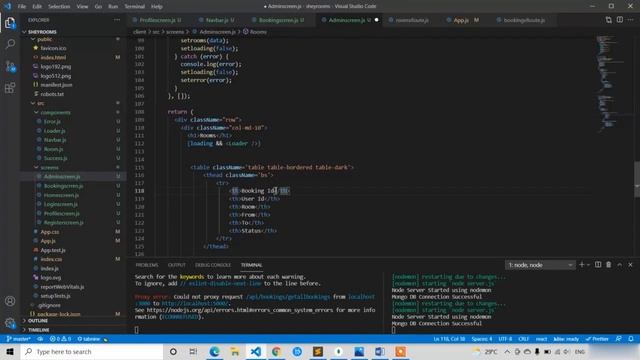The width and height of the screenshot is (640, 360).
Task: Open launch profile dropdown next to plus
Action: point(588,265)
